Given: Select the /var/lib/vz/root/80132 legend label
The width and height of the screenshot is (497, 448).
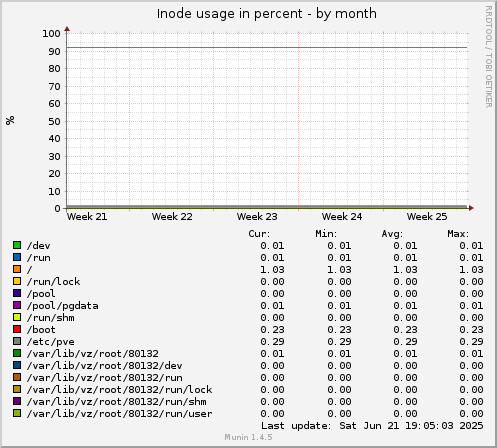Looking at the screenshot, I should tap(93, 354).
